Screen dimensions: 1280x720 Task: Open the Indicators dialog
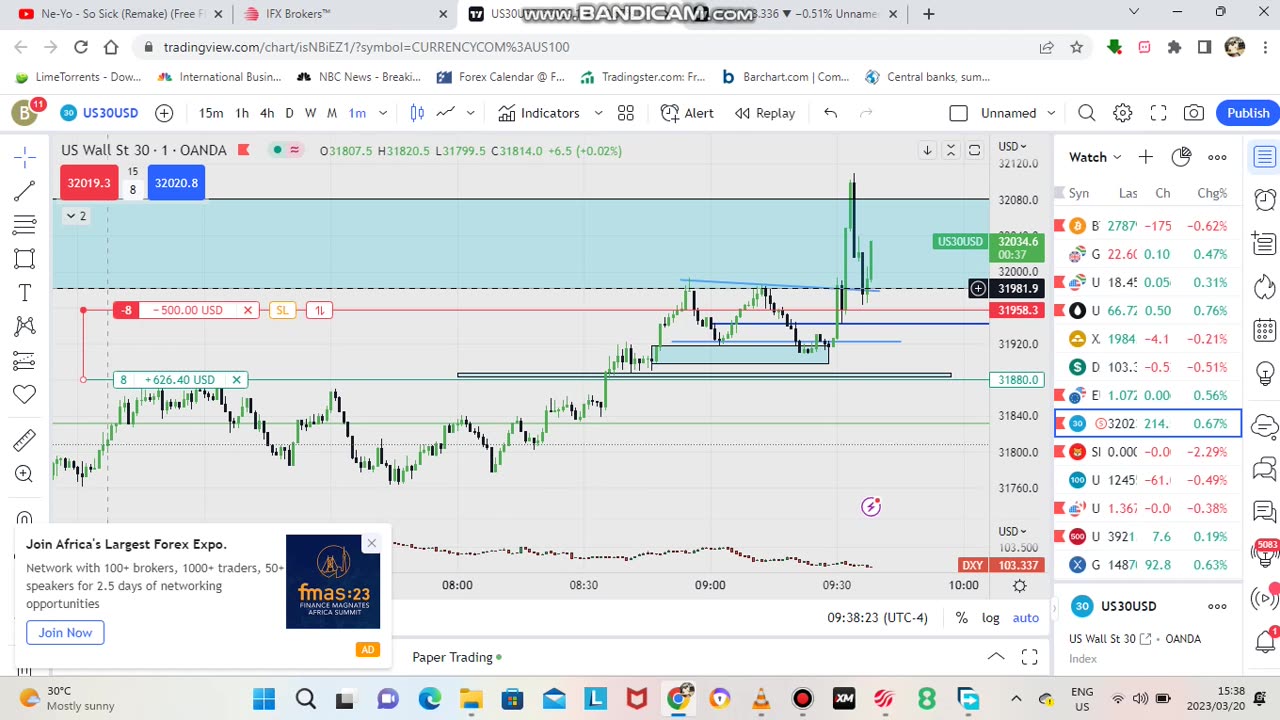point(539,113)
